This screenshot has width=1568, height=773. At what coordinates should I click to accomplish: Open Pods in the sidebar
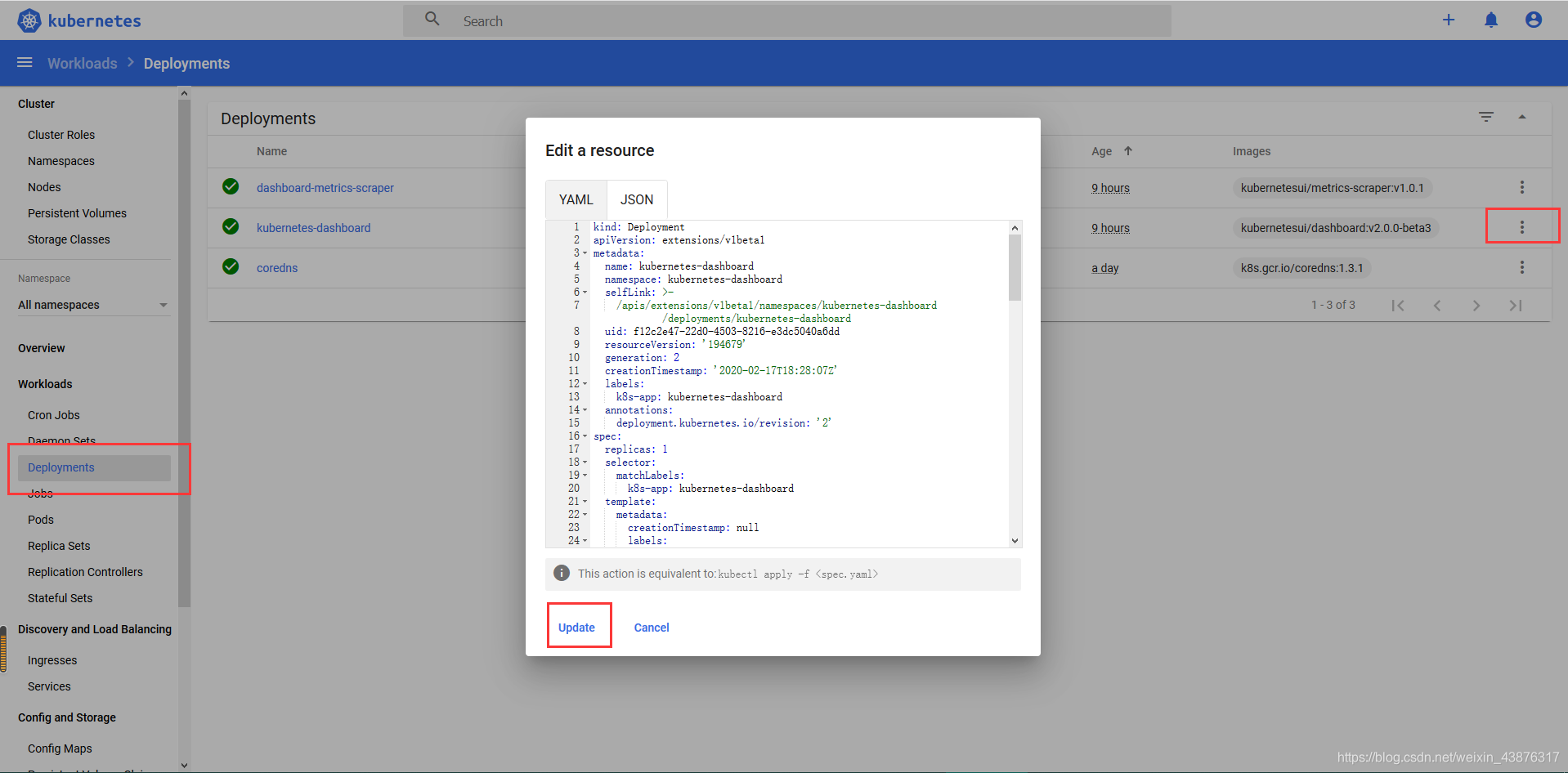(41, 520)
